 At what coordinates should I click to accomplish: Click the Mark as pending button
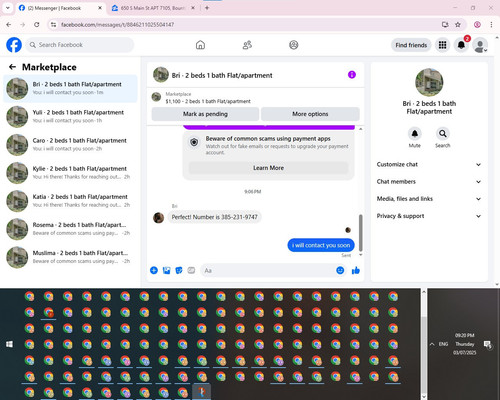[205, 114]
